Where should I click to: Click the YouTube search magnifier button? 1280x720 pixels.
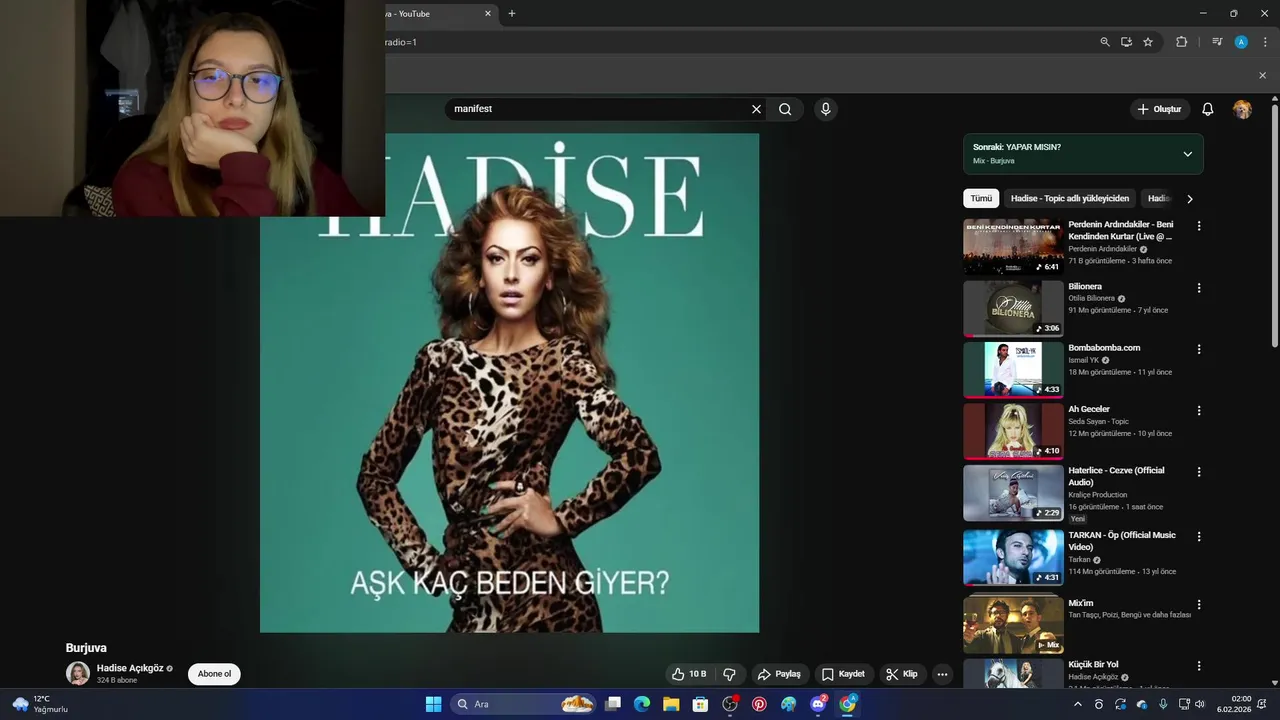pos(785,109)
